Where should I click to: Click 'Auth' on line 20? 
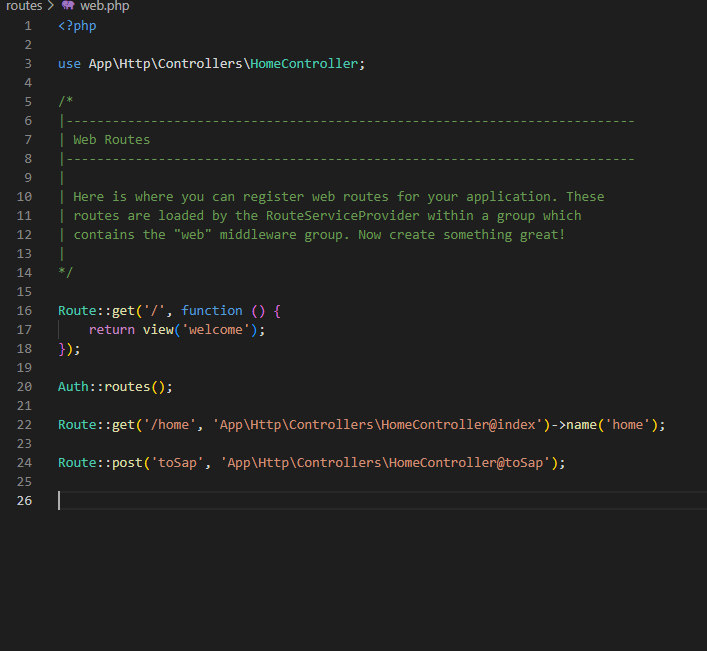tap(73, 387)
